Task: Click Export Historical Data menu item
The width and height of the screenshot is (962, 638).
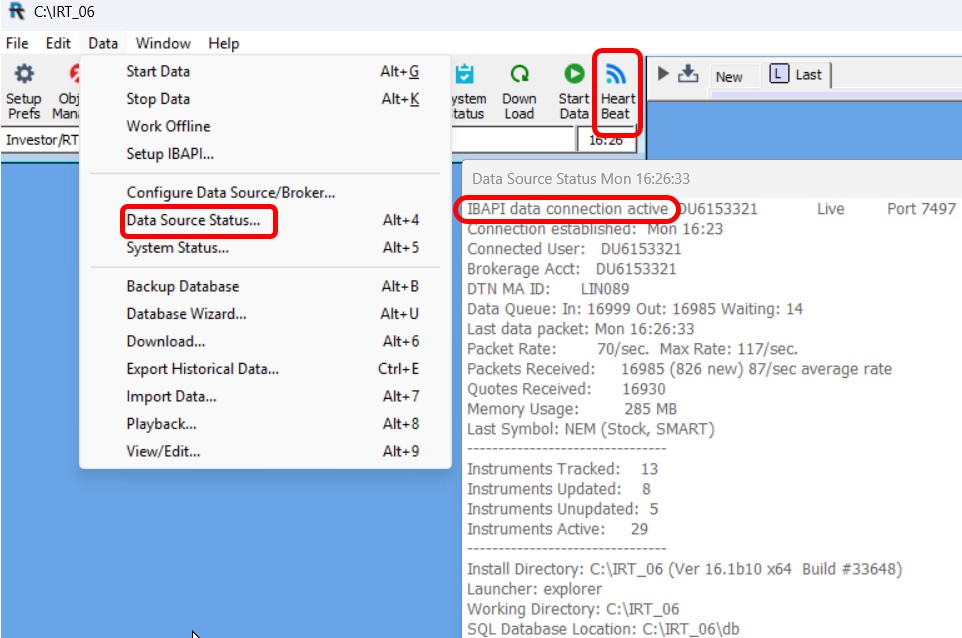Action: pos(202,369)
